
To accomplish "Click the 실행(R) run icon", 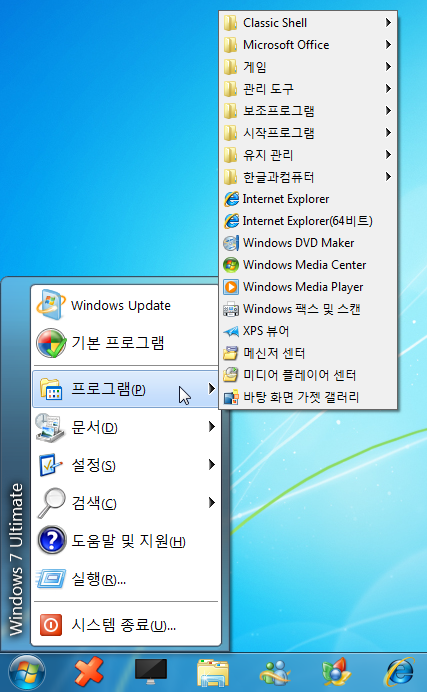I will click(51, 579).
